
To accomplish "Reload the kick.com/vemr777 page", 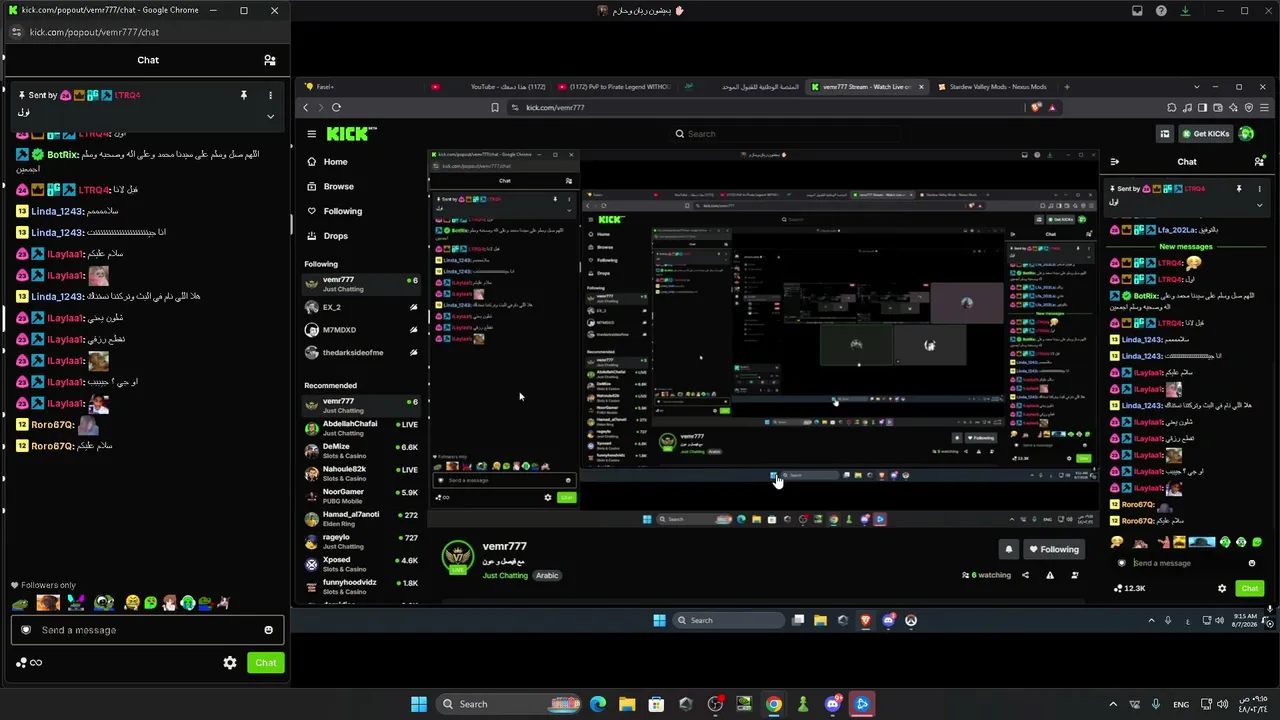I will (336, 108).
